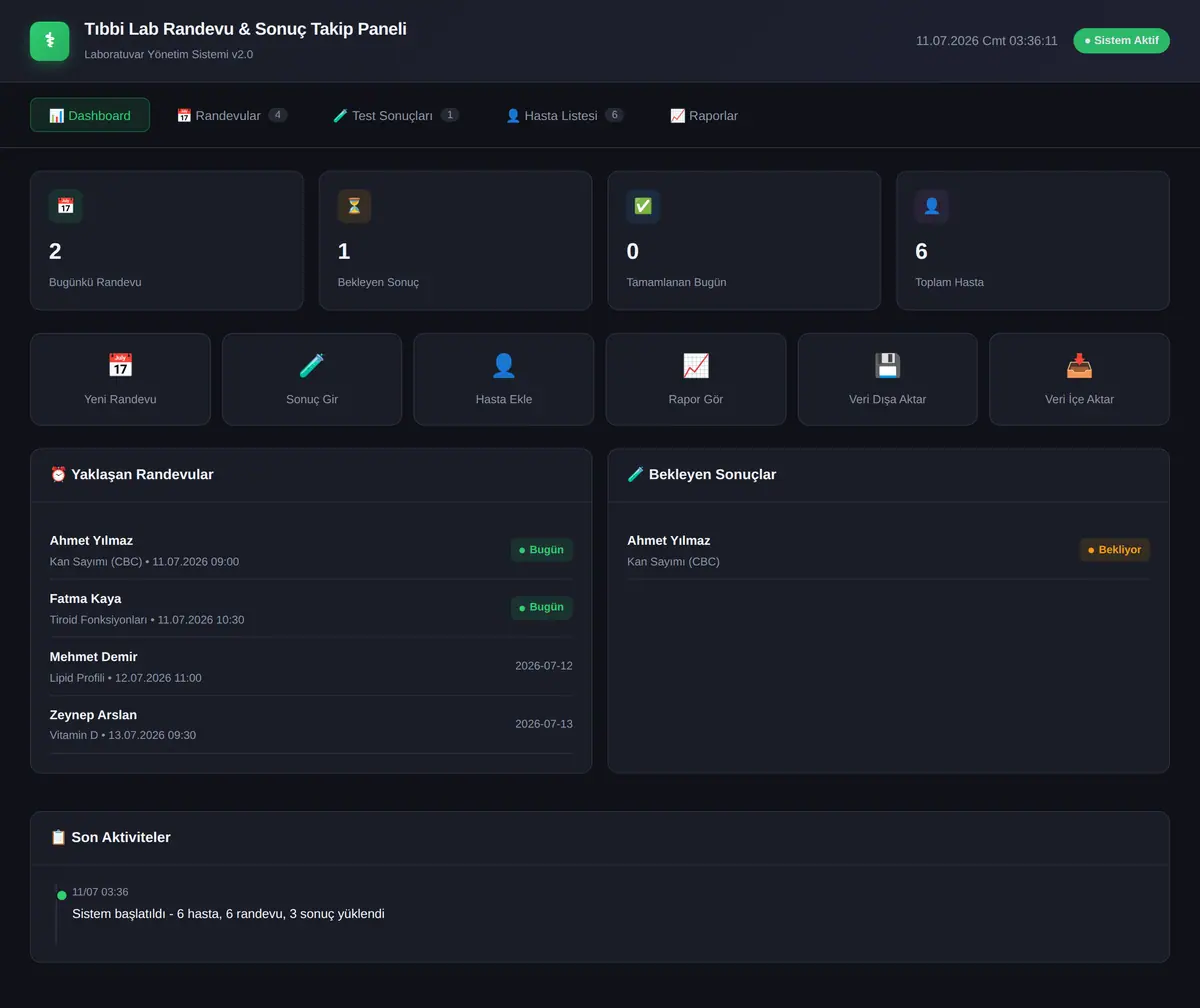Click the person icon on Toplam Hasta card

click(x=932, y=206)
